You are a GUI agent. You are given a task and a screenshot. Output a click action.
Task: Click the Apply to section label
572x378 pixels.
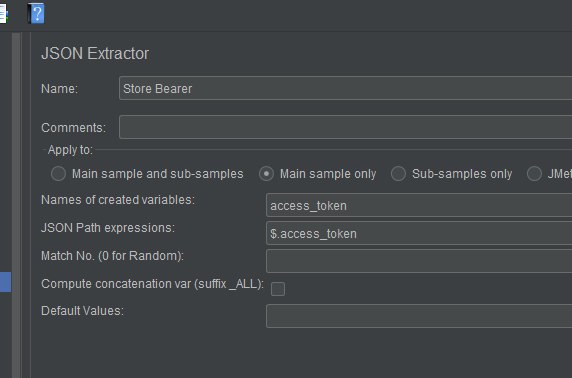(x=70, y=150)
